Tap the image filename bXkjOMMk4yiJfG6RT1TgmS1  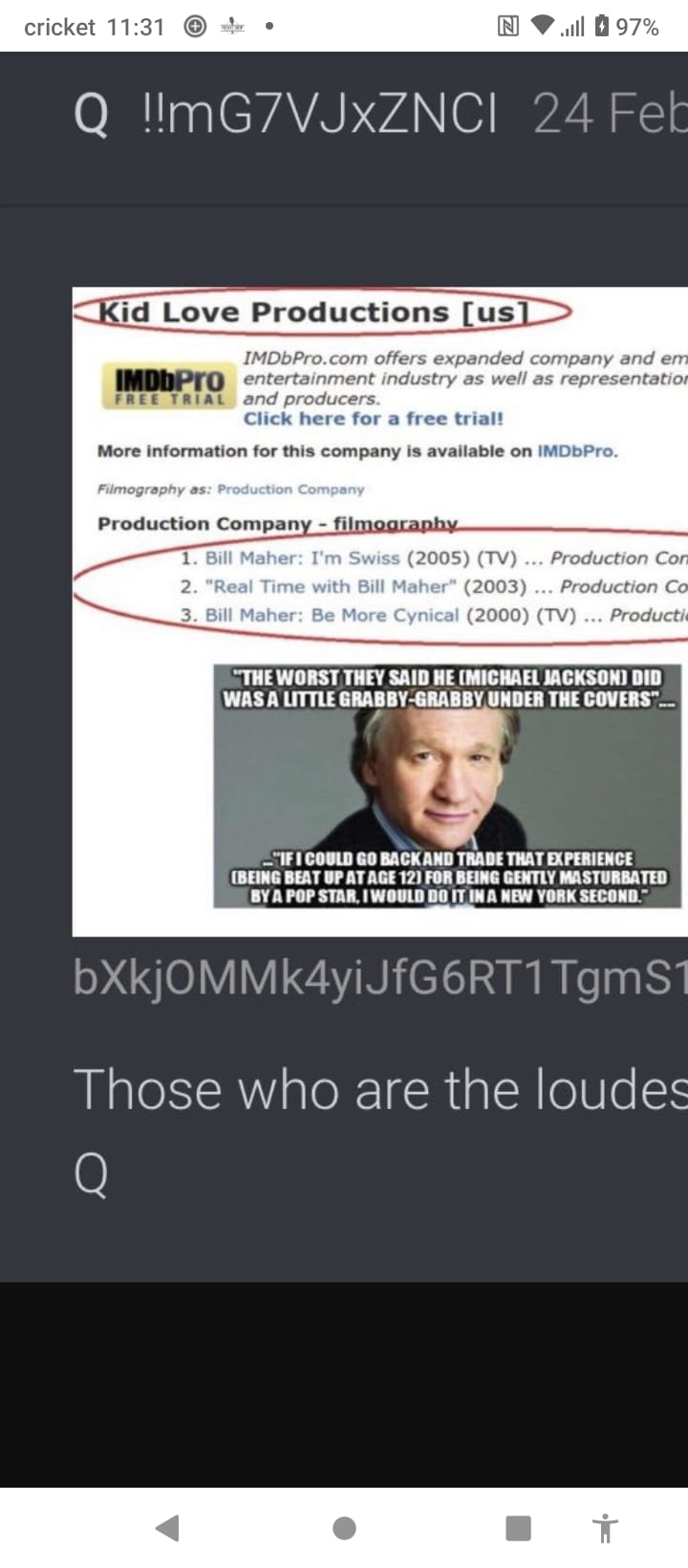click(380, 979)
